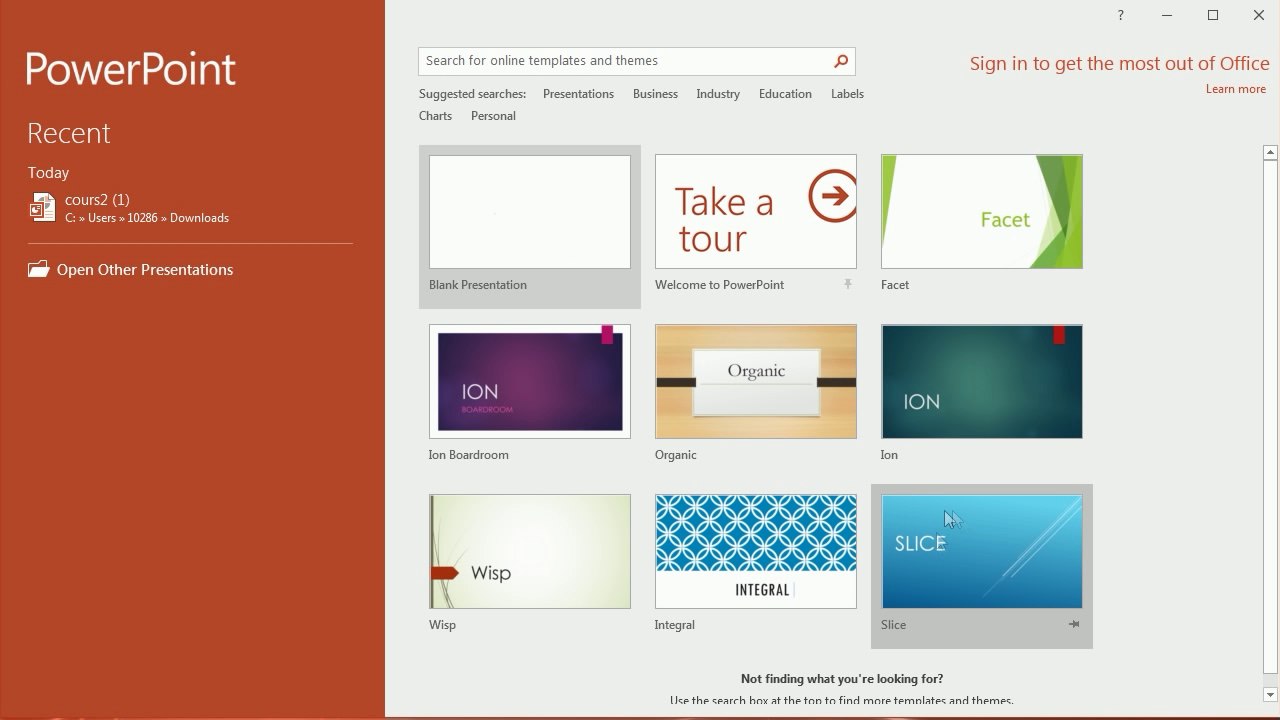Pick the Charts suggested search

pos(435,116)
